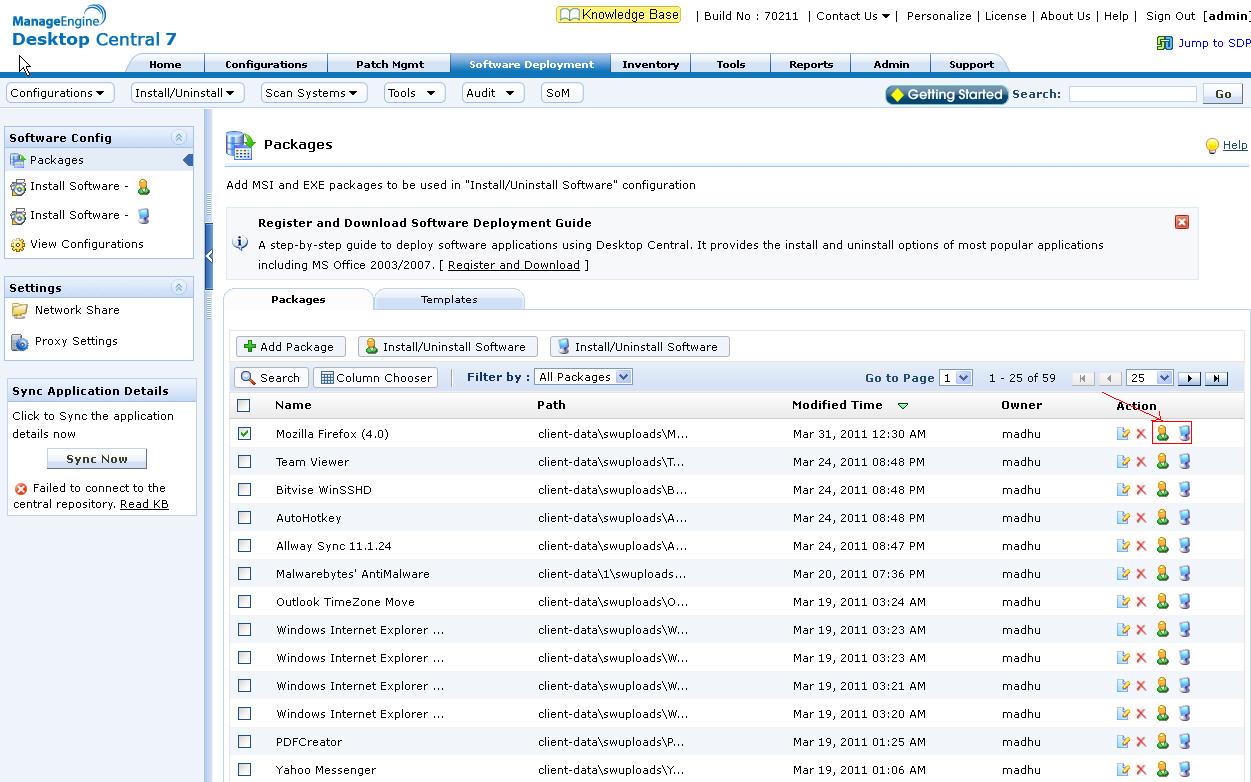Click the edit icon for Mozilla Firefox package

point(1123,434)
